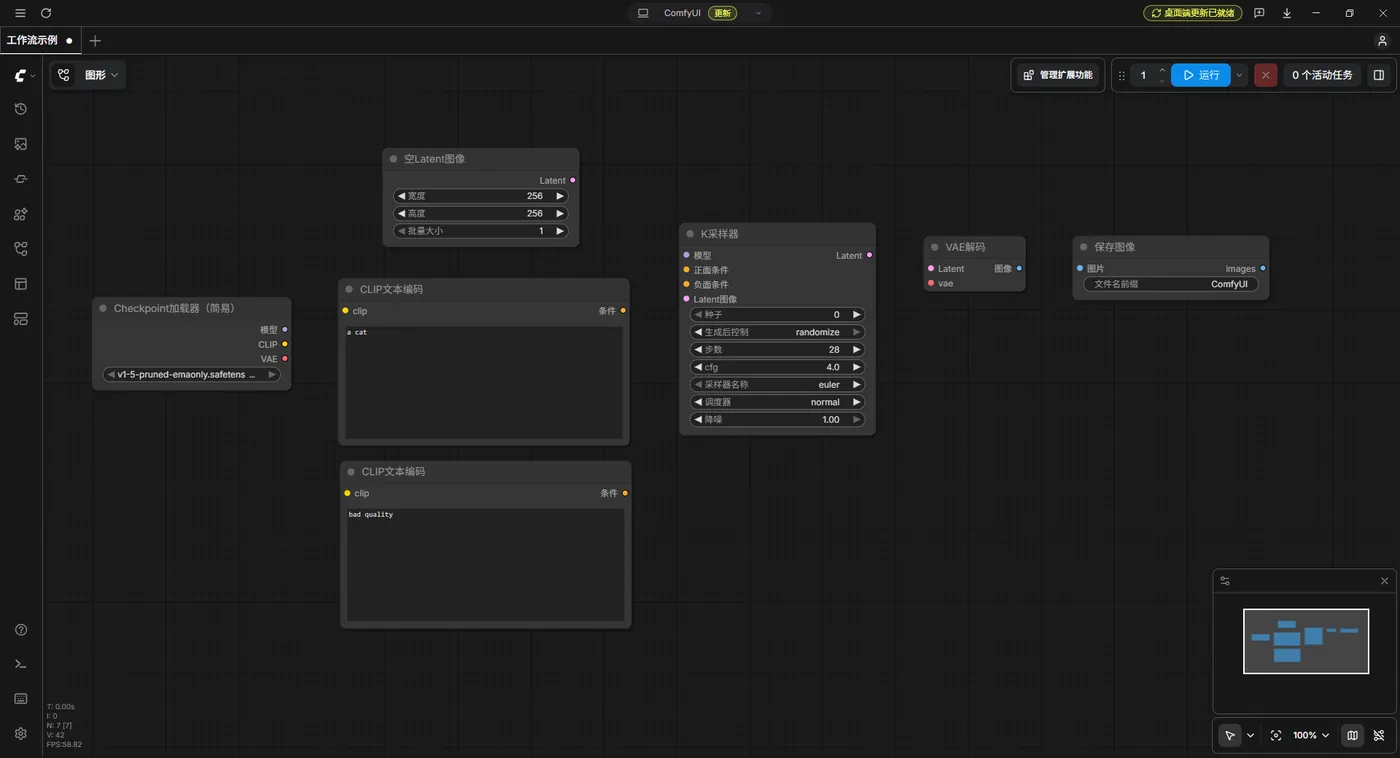This screenshot has width=1400, height=758.
Task: Open the 采样器名称 euler selector
Action: (x=778, y=384)
